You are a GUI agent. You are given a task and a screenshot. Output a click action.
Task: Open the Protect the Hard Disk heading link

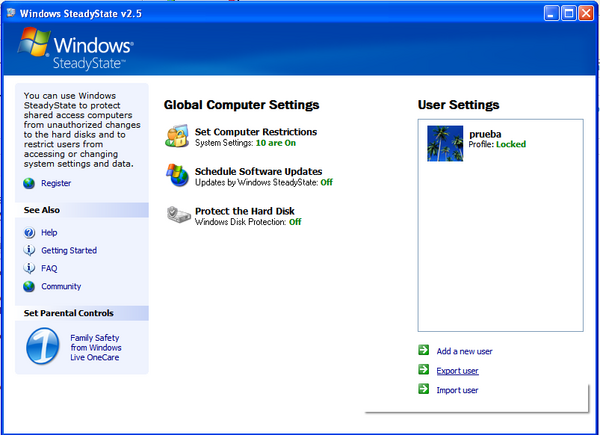245,211
